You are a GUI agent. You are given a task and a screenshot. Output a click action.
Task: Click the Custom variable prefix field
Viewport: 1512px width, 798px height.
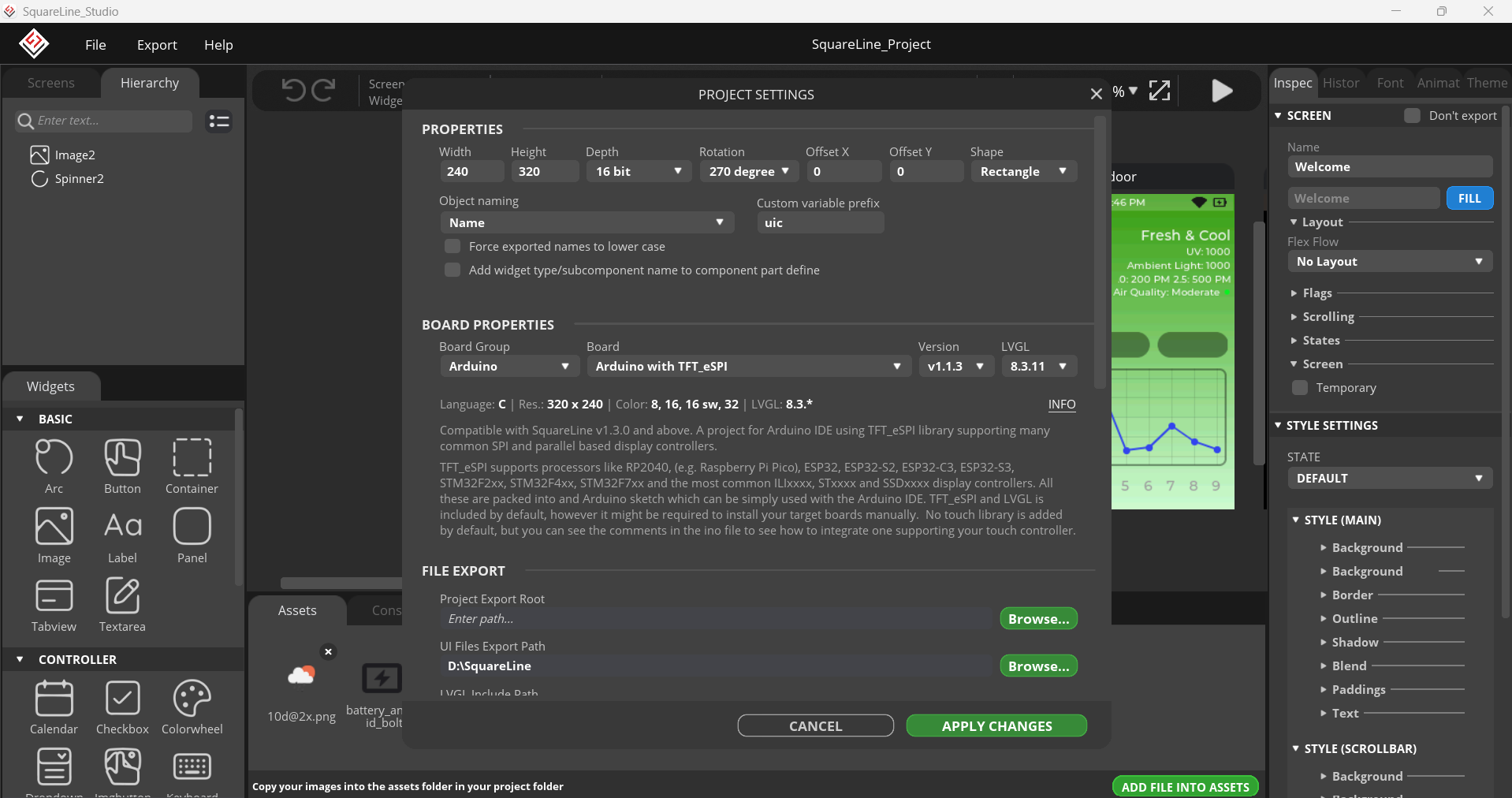click(x=820, y=222)
